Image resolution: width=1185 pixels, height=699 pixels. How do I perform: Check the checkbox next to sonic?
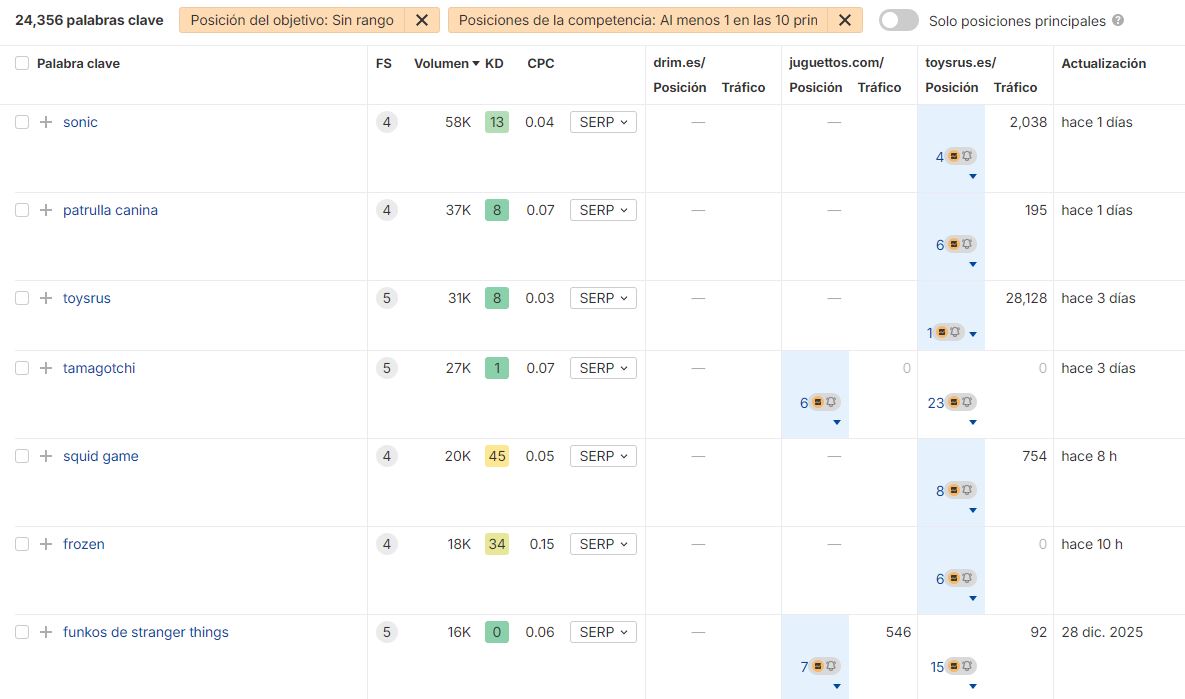(x=22, y=122)
